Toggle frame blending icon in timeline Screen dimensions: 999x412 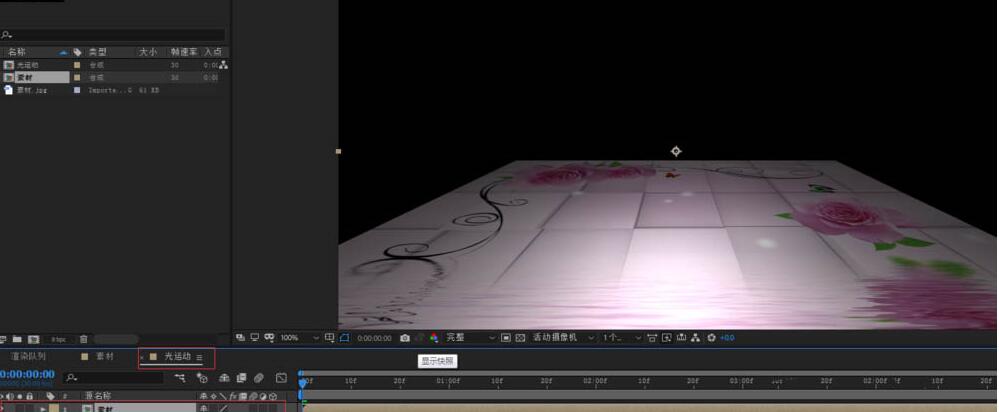(241, 378)
